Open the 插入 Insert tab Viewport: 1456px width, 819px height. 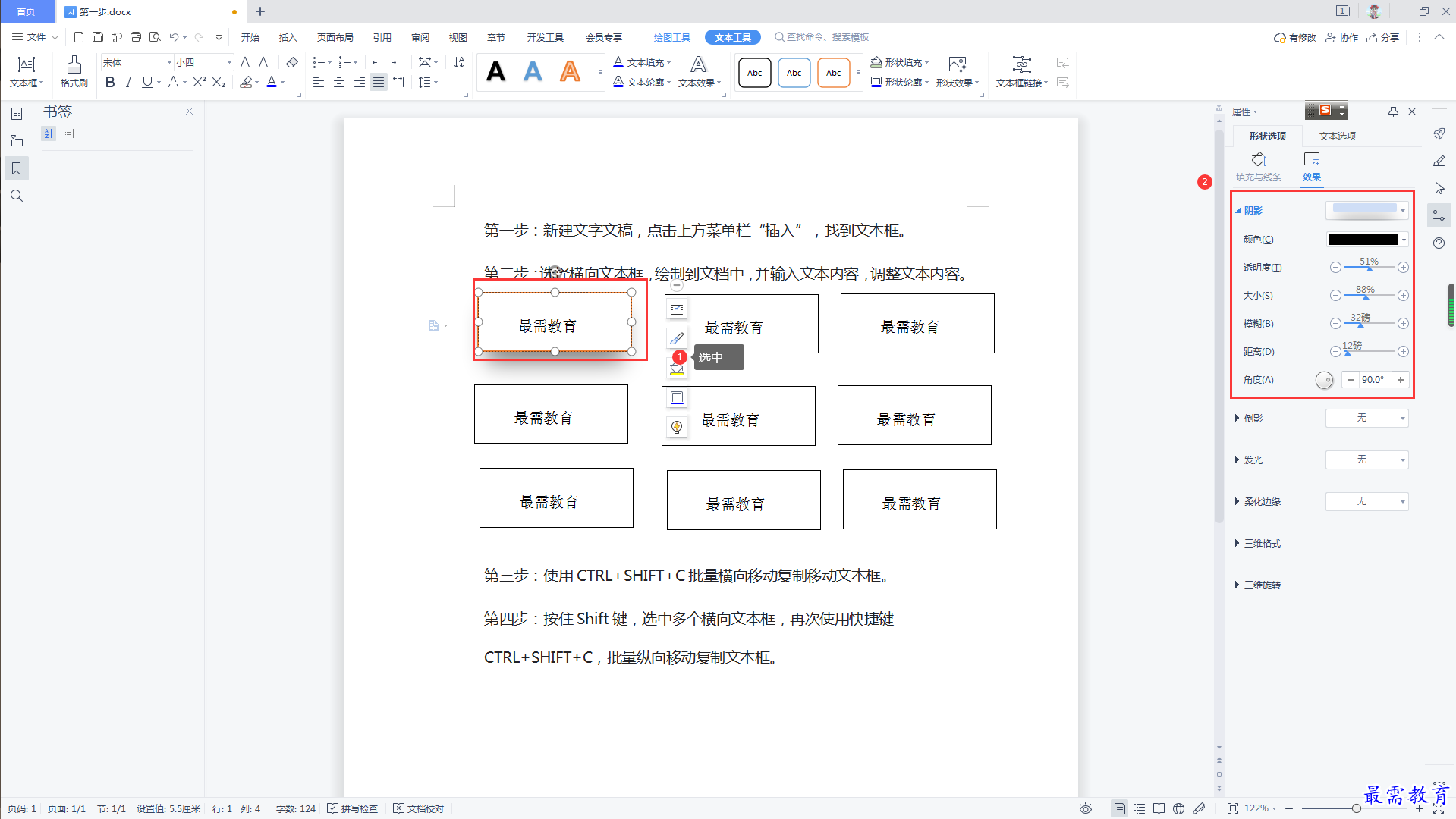tap(288, 37)
